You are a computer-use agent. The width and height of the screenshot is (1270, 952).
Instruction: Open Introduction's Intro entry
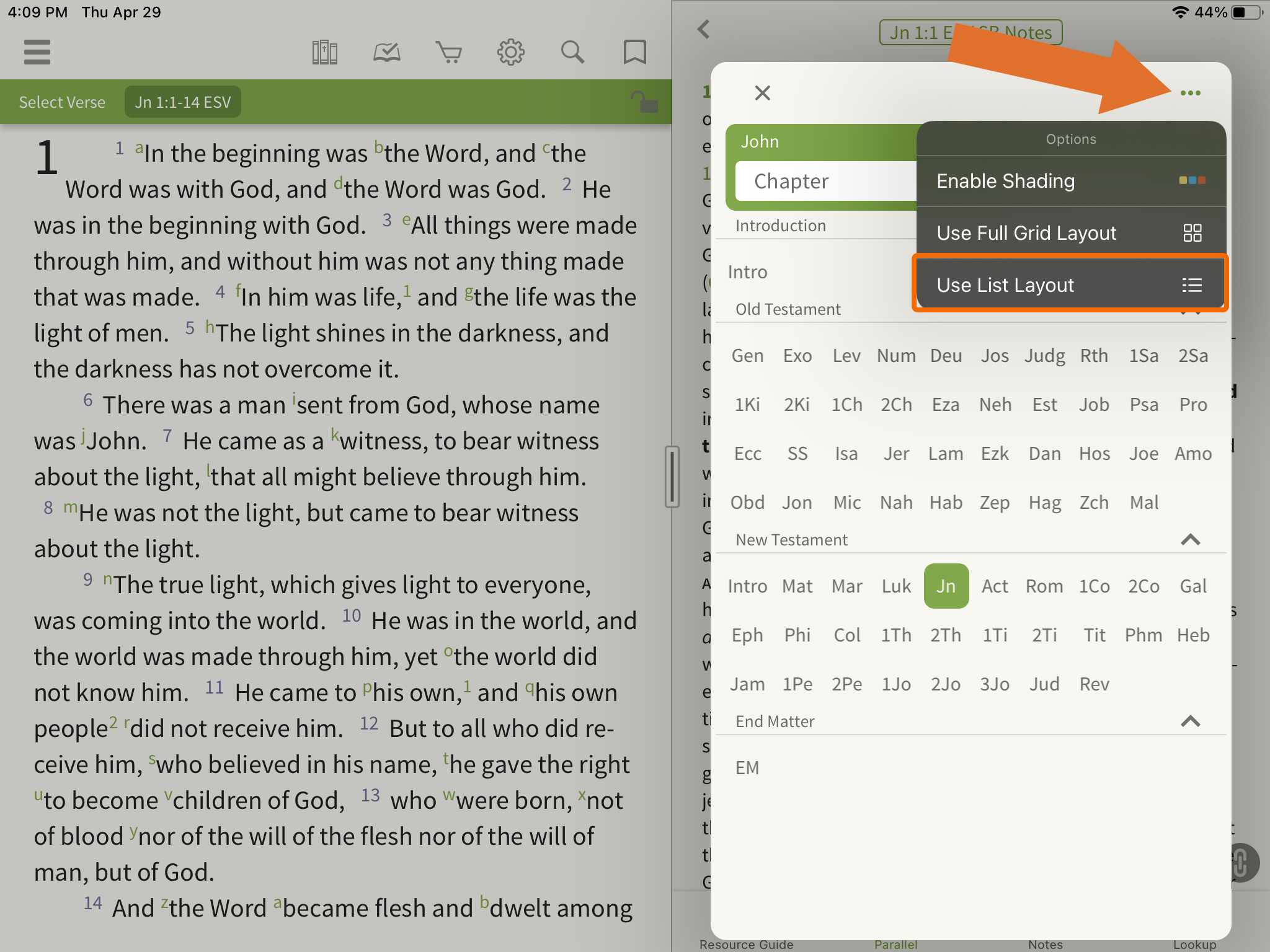coord(747,272)
